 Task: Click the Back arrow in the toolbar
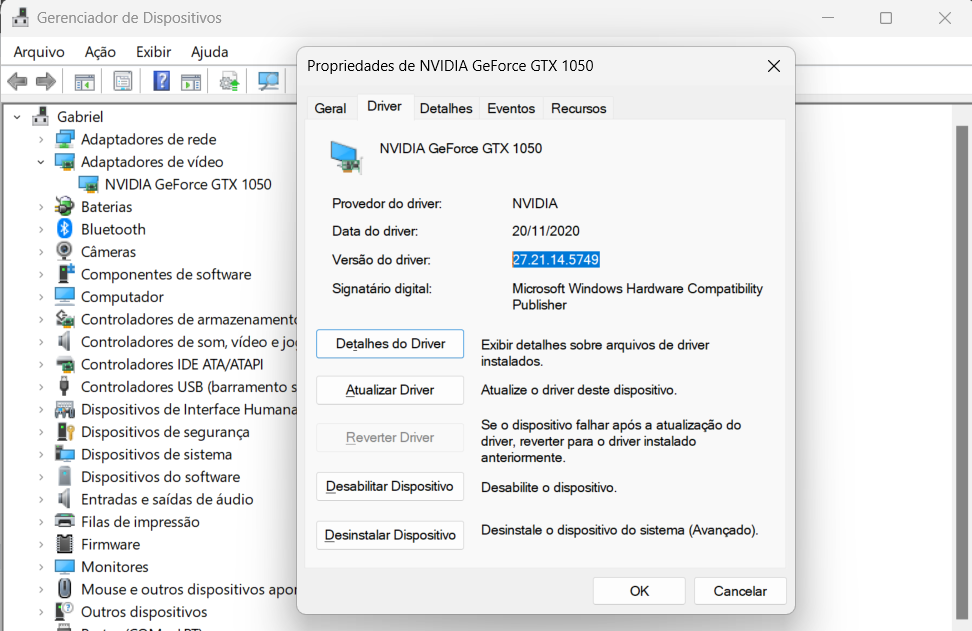click(17, 81)
